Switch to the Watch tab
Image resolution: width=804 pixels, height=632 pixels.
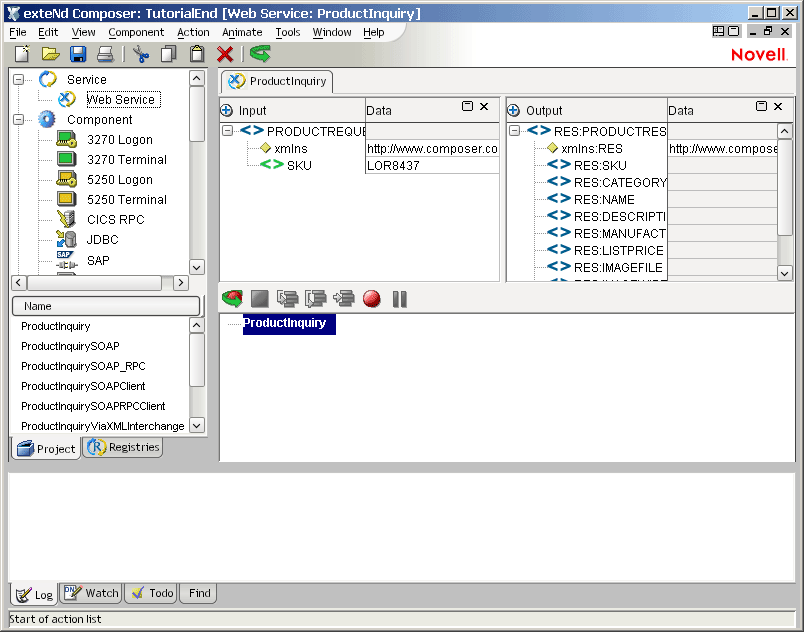tap(91, 593)
